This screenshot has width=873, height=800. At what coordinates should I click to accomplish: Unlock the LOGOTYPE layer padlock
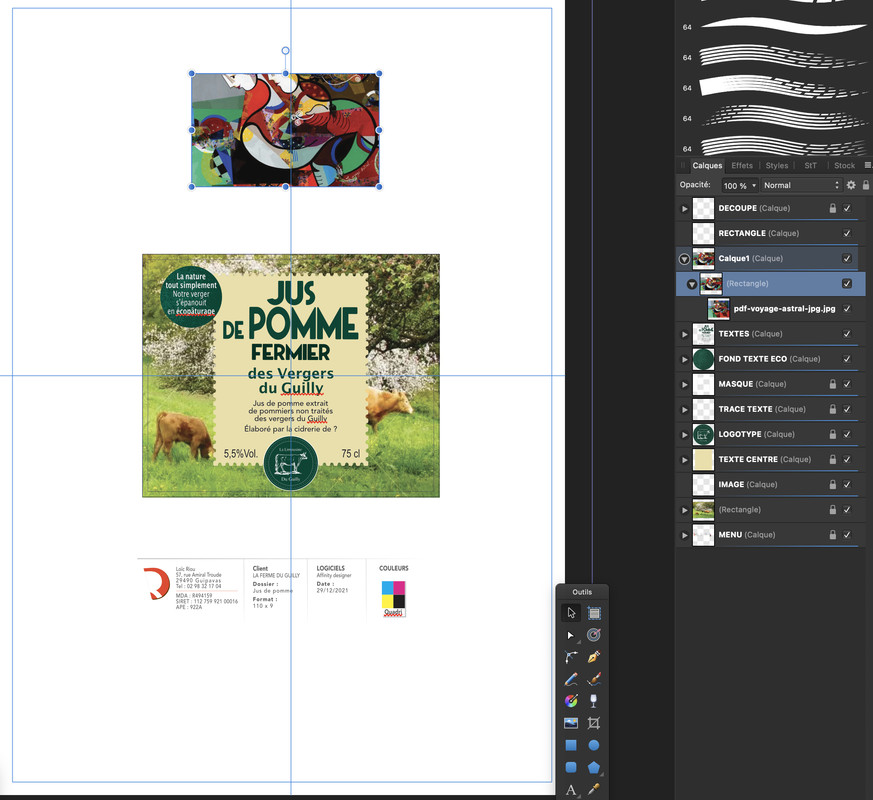click(x=832, y=434)
